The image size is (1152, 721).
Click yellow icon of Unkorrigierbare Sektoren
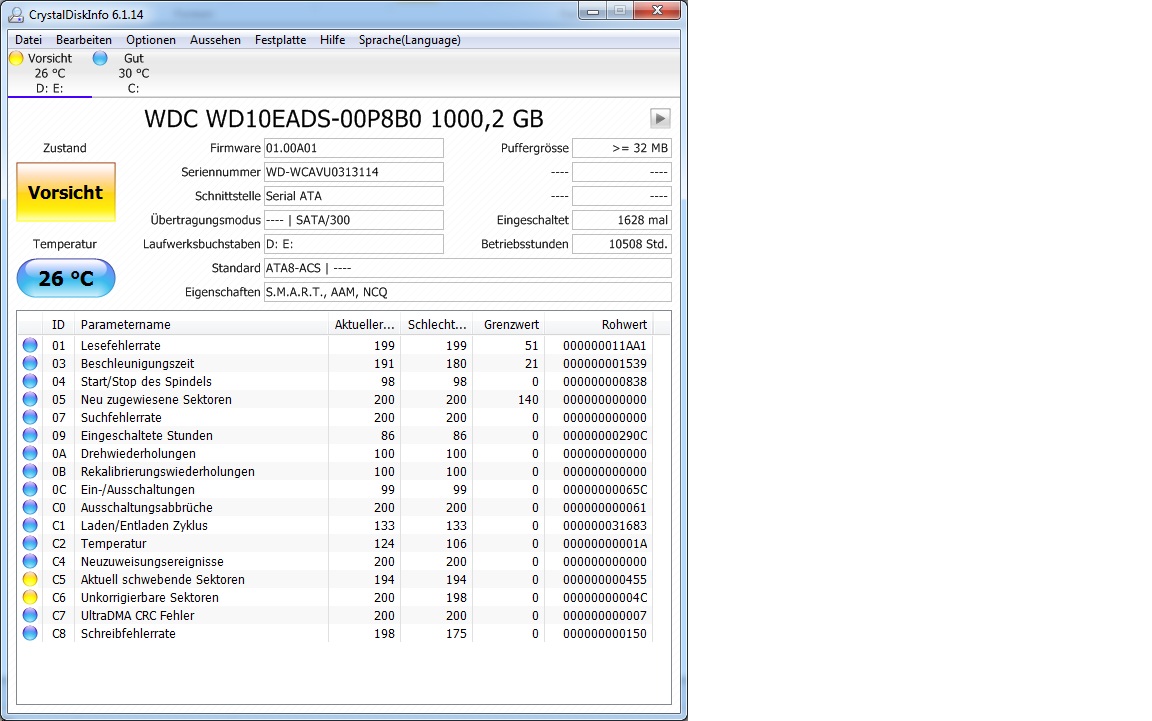29,597
